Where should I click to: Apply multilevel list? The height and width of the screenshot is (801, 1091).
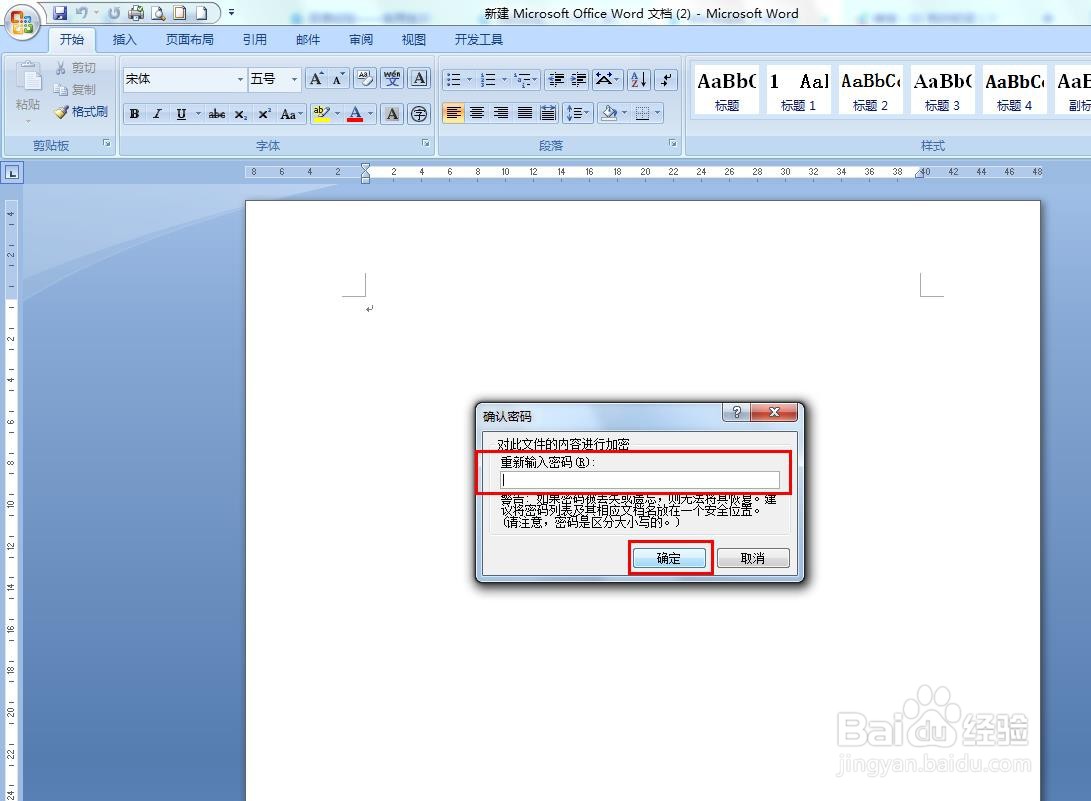pyautogui.click(x=523, y=79)
